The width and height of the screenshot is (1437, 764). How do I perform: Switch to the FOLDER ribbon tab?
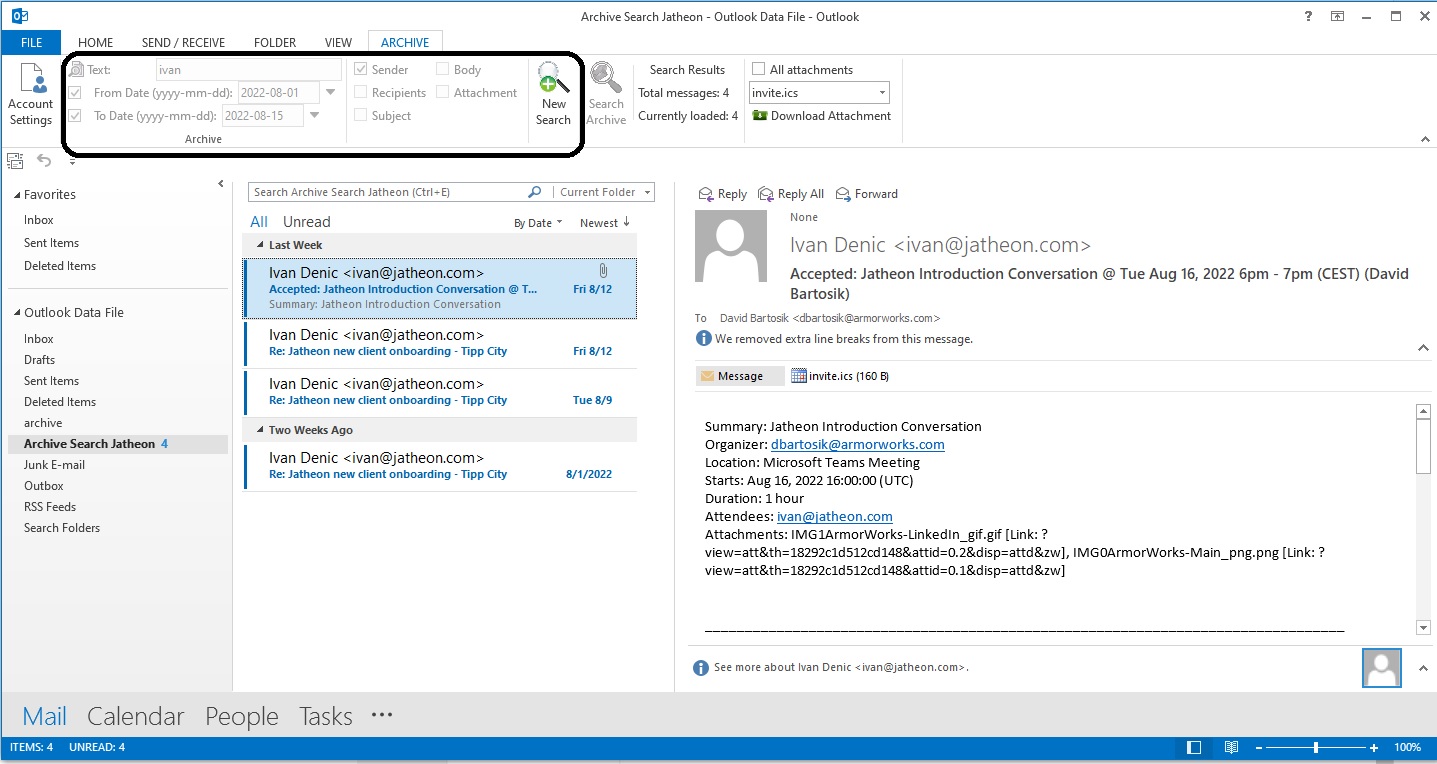point(275,43)
